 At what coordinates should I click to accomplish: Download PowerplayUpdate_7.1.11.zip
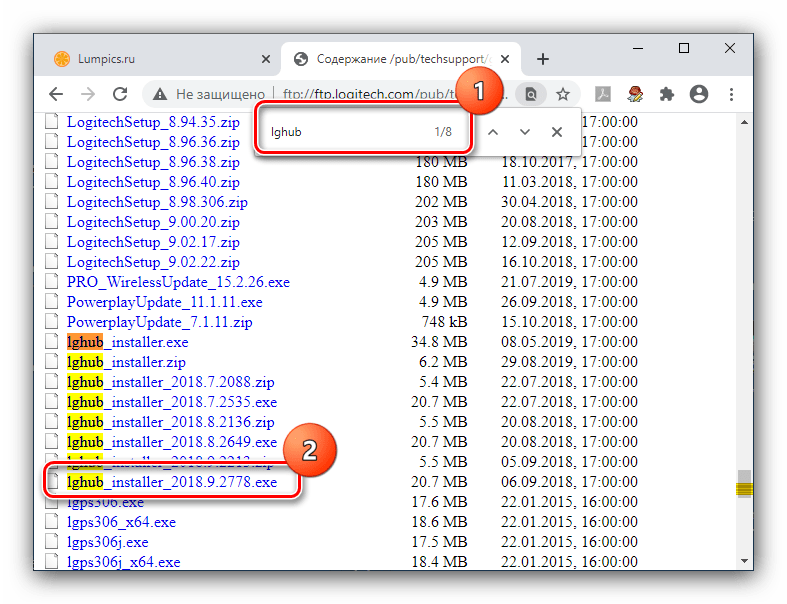160,322
